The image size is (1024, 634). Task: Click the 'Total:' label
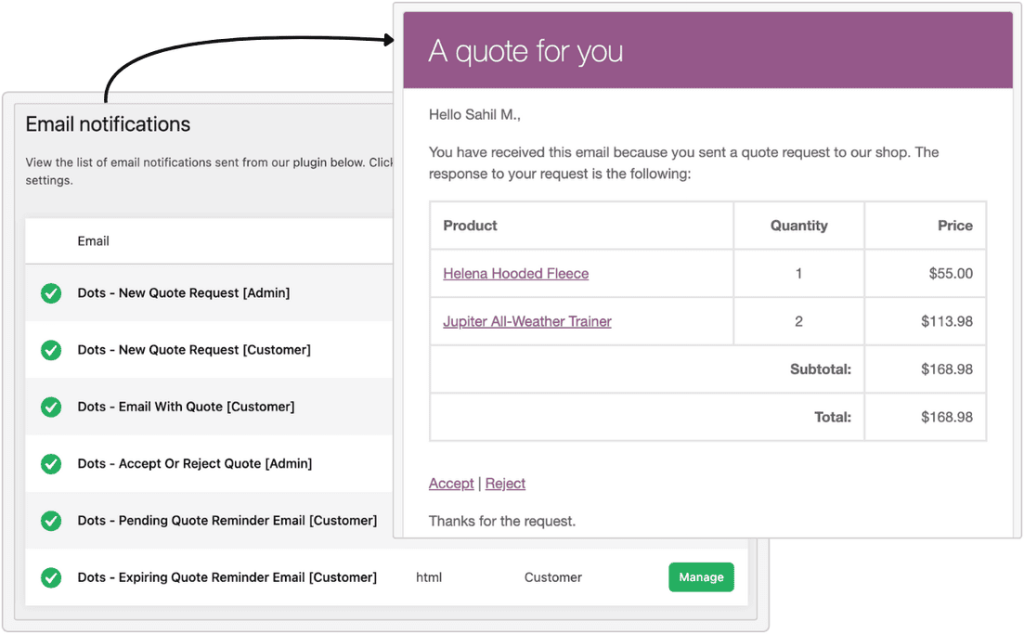click(x=833, y=417)
